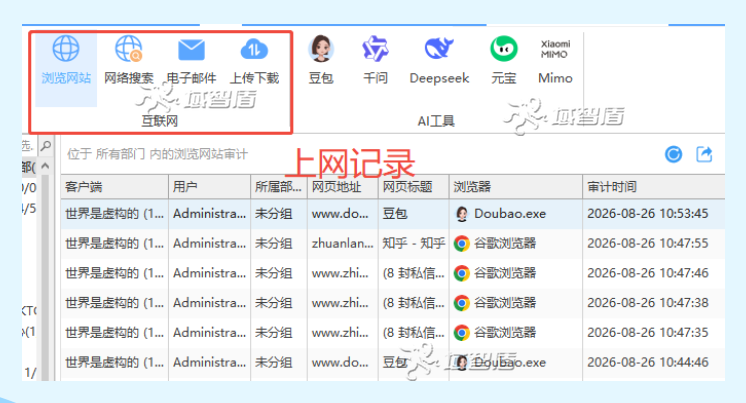Click 谷歌浏览器 in the 10:47:55 row

pos(505,244)
